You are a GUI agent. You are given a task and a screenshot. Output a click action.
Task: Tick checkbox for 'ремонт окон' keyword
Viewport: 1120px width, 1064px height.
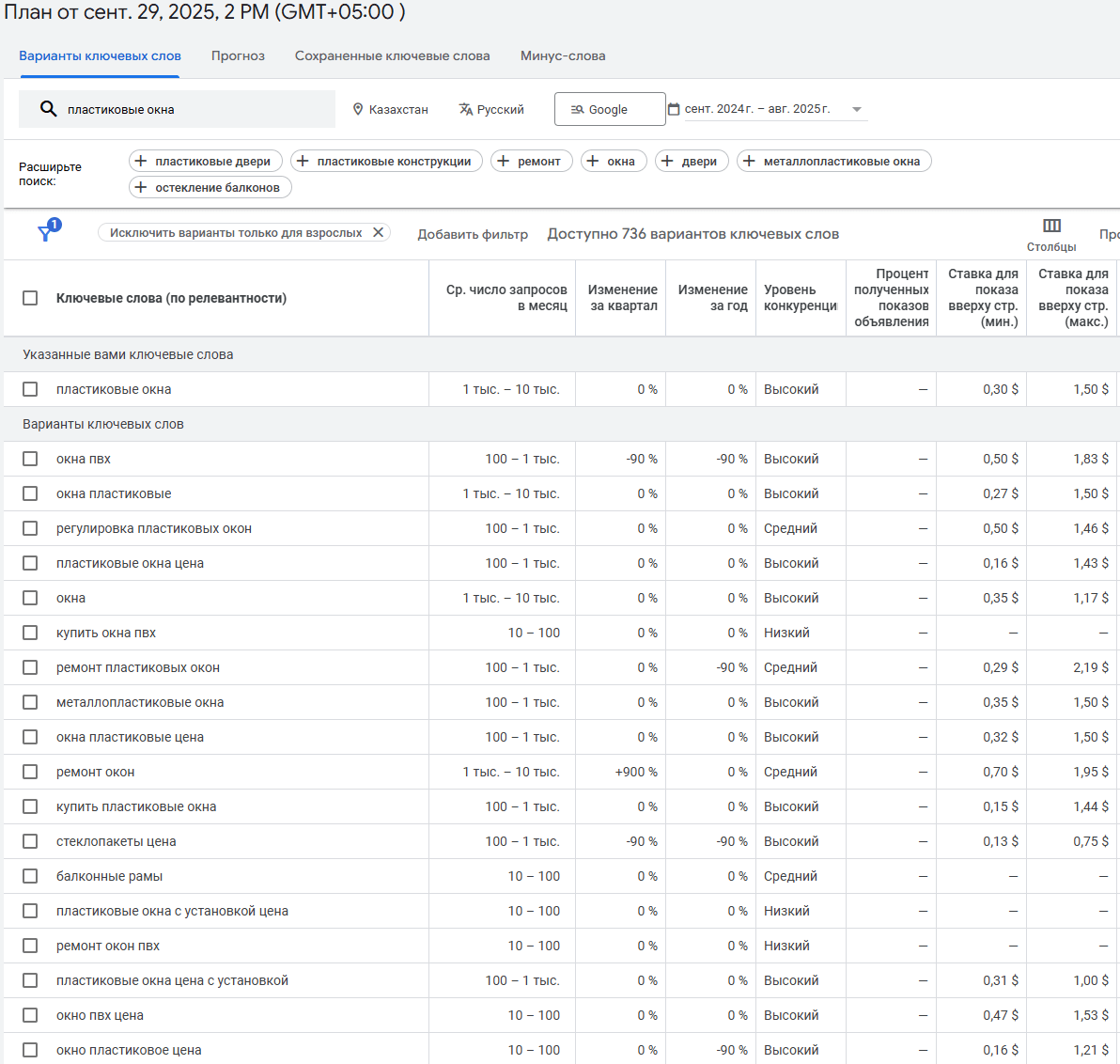point(30,772)
